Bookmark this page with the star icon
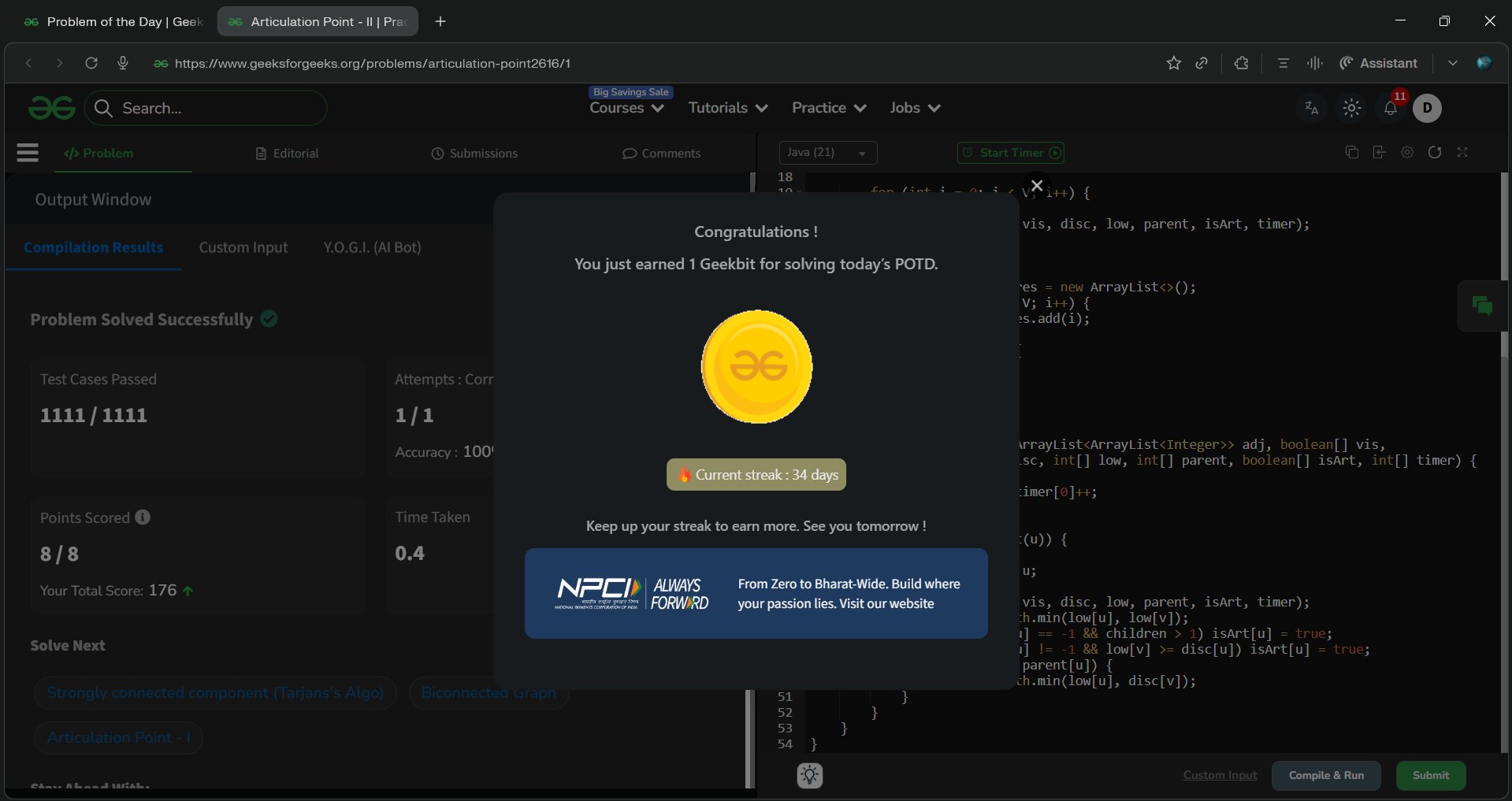 pyautogui.click(x=1174, y=63)
